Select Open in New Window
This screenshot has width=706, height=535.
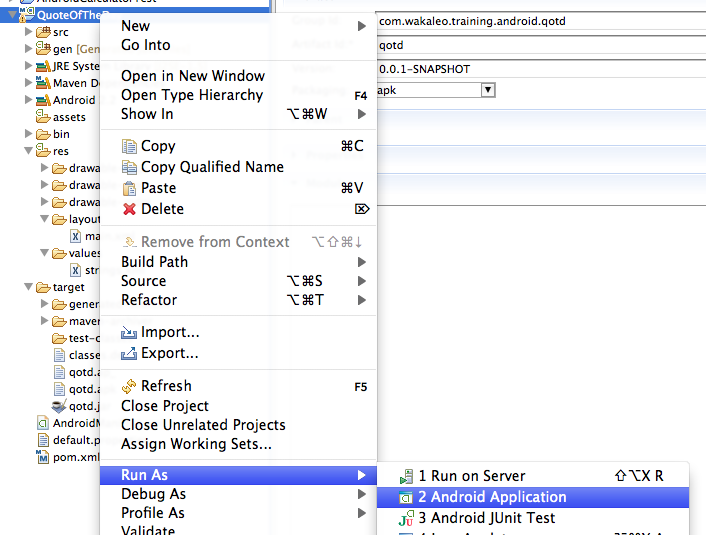click(238, 76)
